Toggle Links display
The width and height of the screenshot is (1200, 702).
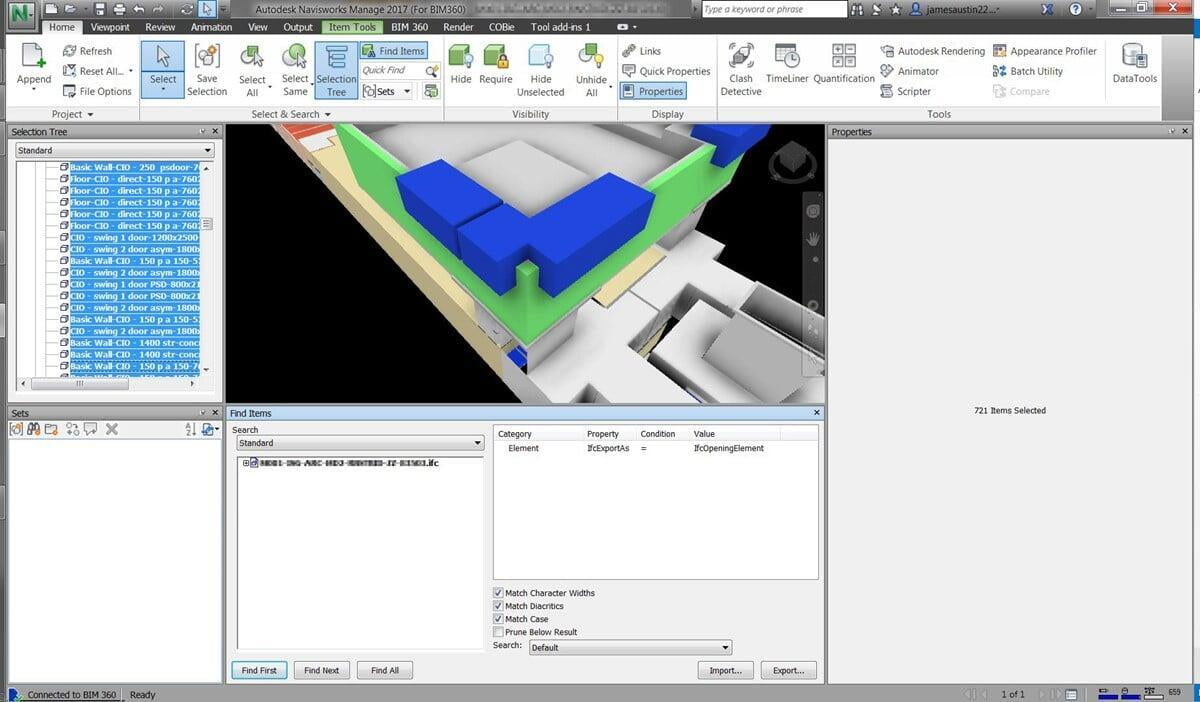641,51
